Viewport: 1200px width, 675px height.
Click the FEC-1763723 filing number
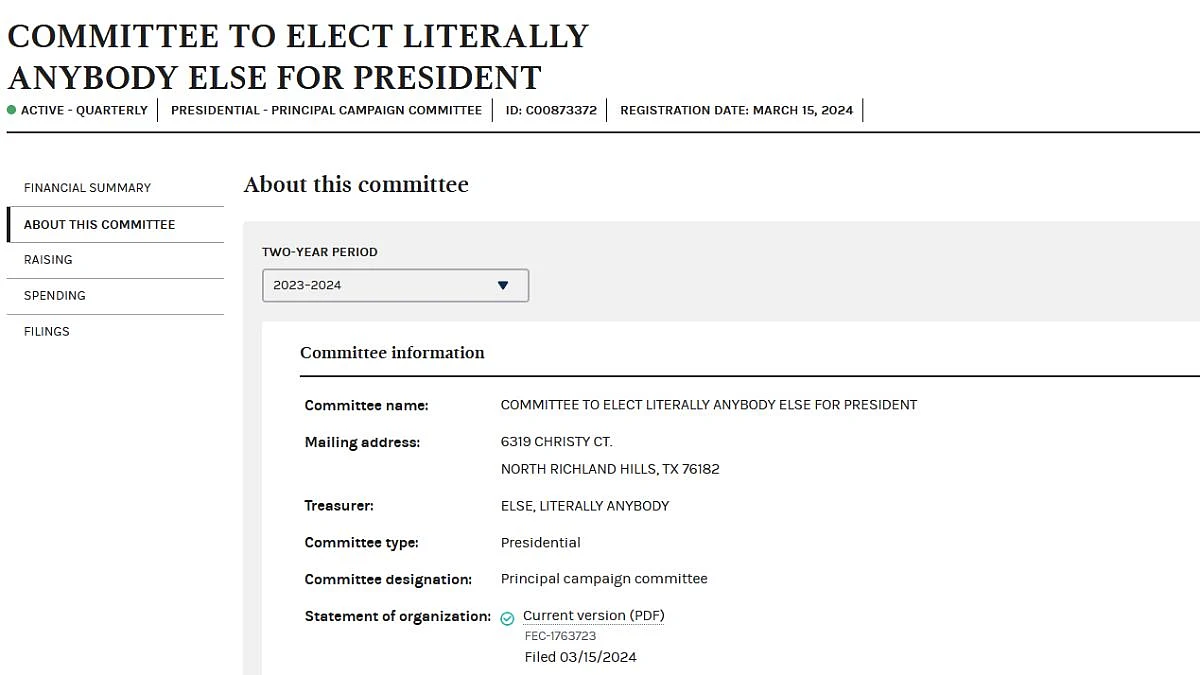point(560,636)
